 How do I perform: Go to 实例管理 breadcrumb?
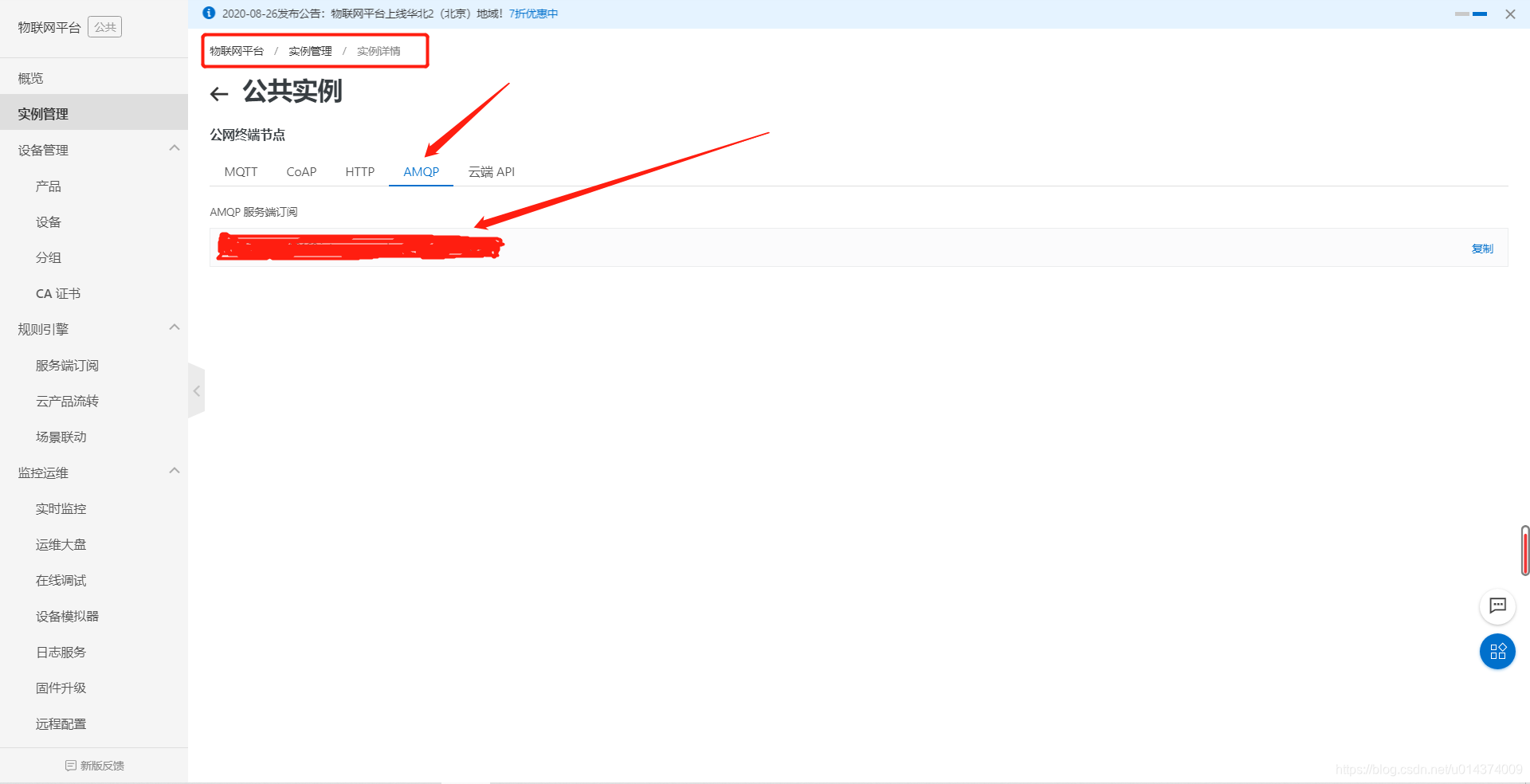pyautogui.click(x=310, y=51)
